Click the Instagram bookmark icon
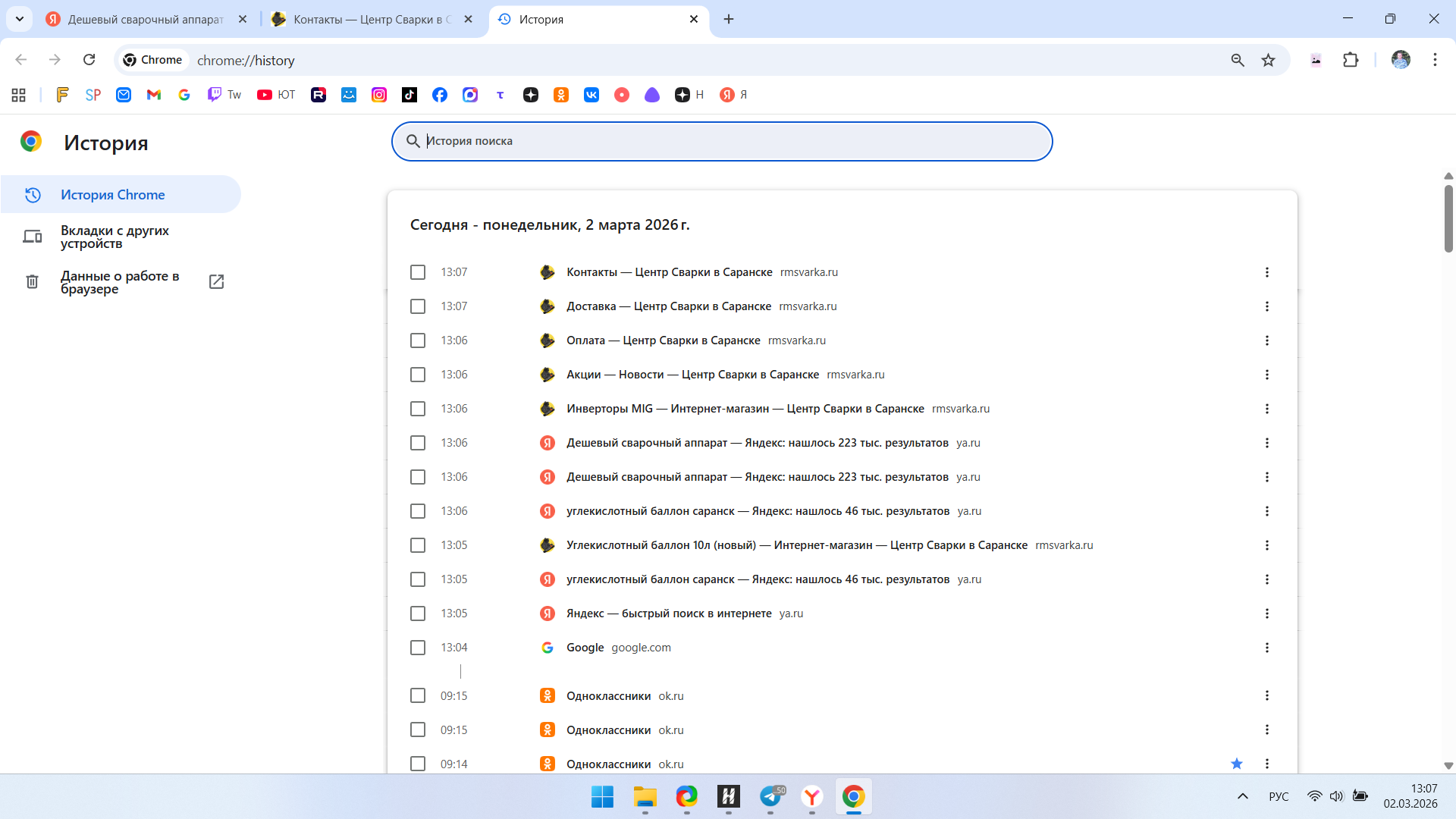This screenshot has height=819, width=1456. tap(379, 95)
